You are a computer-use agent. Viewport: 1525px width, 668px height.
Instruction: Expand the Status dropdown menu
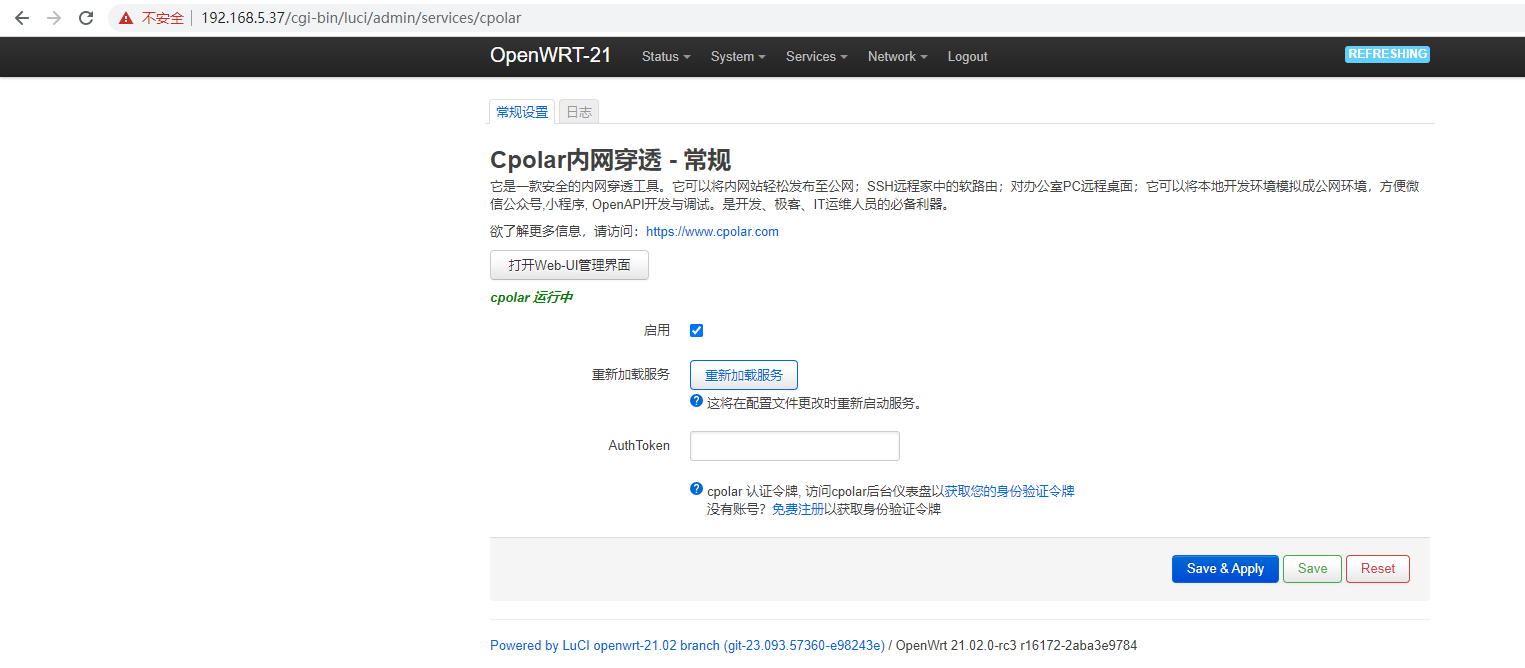click(x=666, y=57)
